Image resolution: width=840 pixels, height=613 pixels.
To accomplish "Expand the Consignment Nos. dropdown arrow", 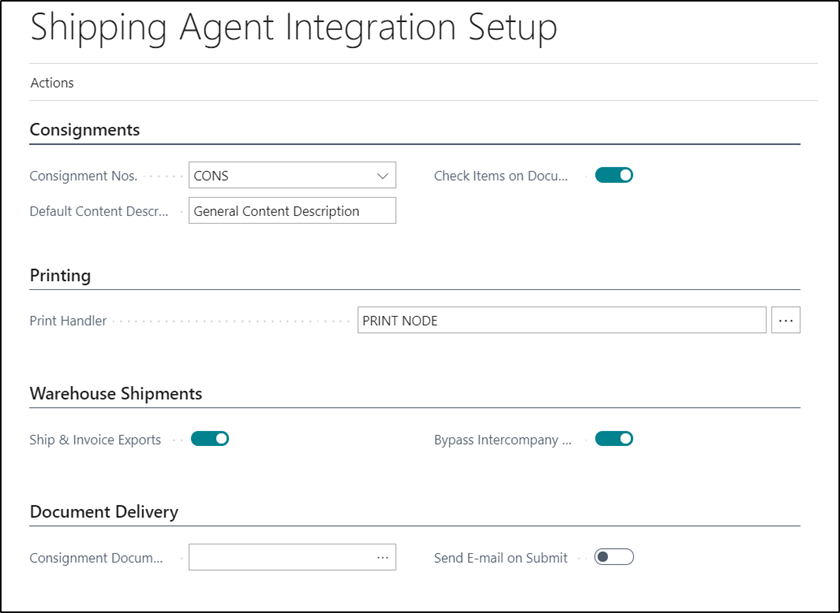I will coord(382,176).
